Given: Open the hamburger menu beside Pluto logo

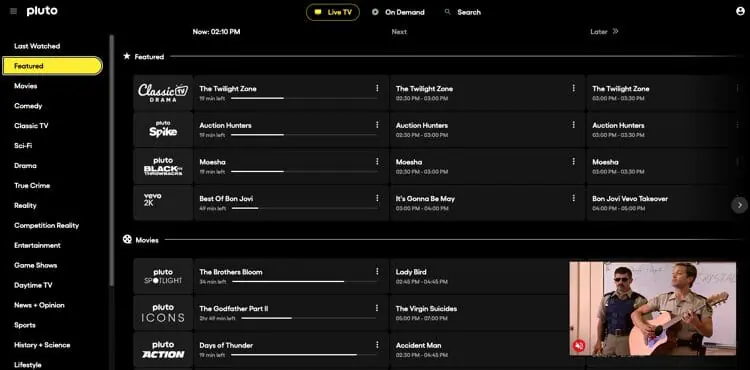Looking at the screenshot, I should [13, 11].
